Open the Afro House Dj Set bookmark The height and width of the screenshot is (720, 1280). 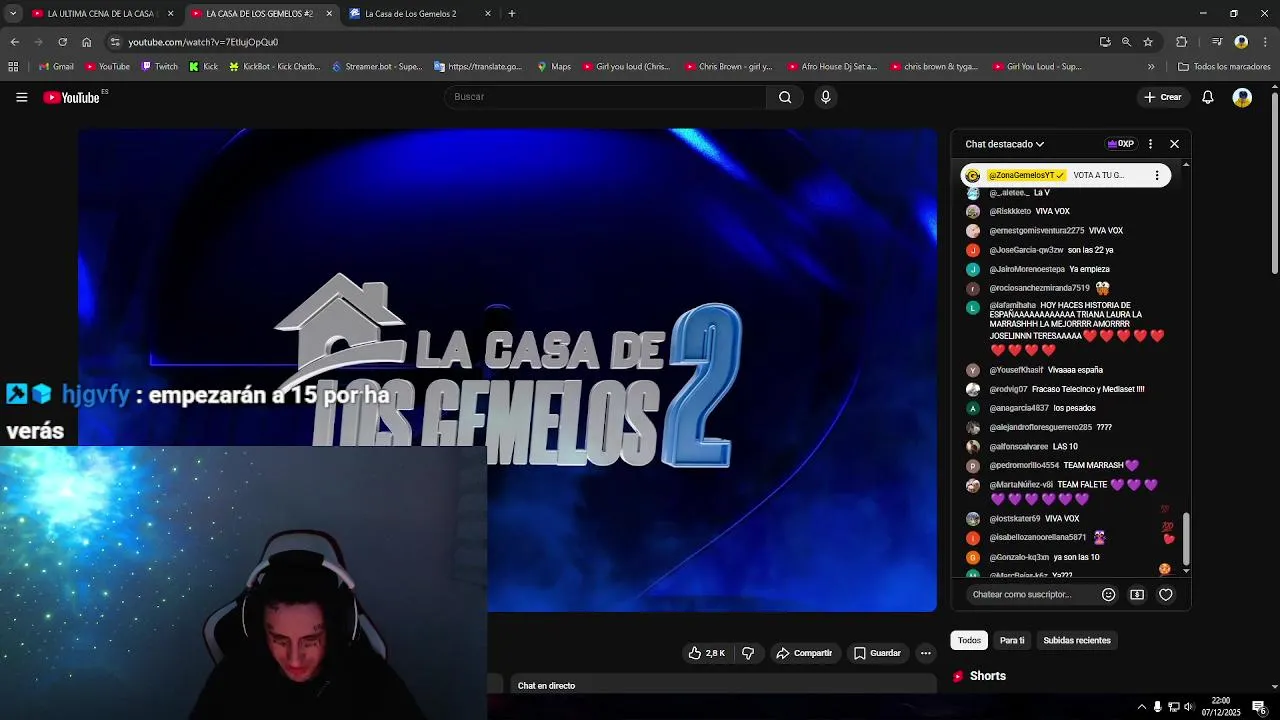832,67
